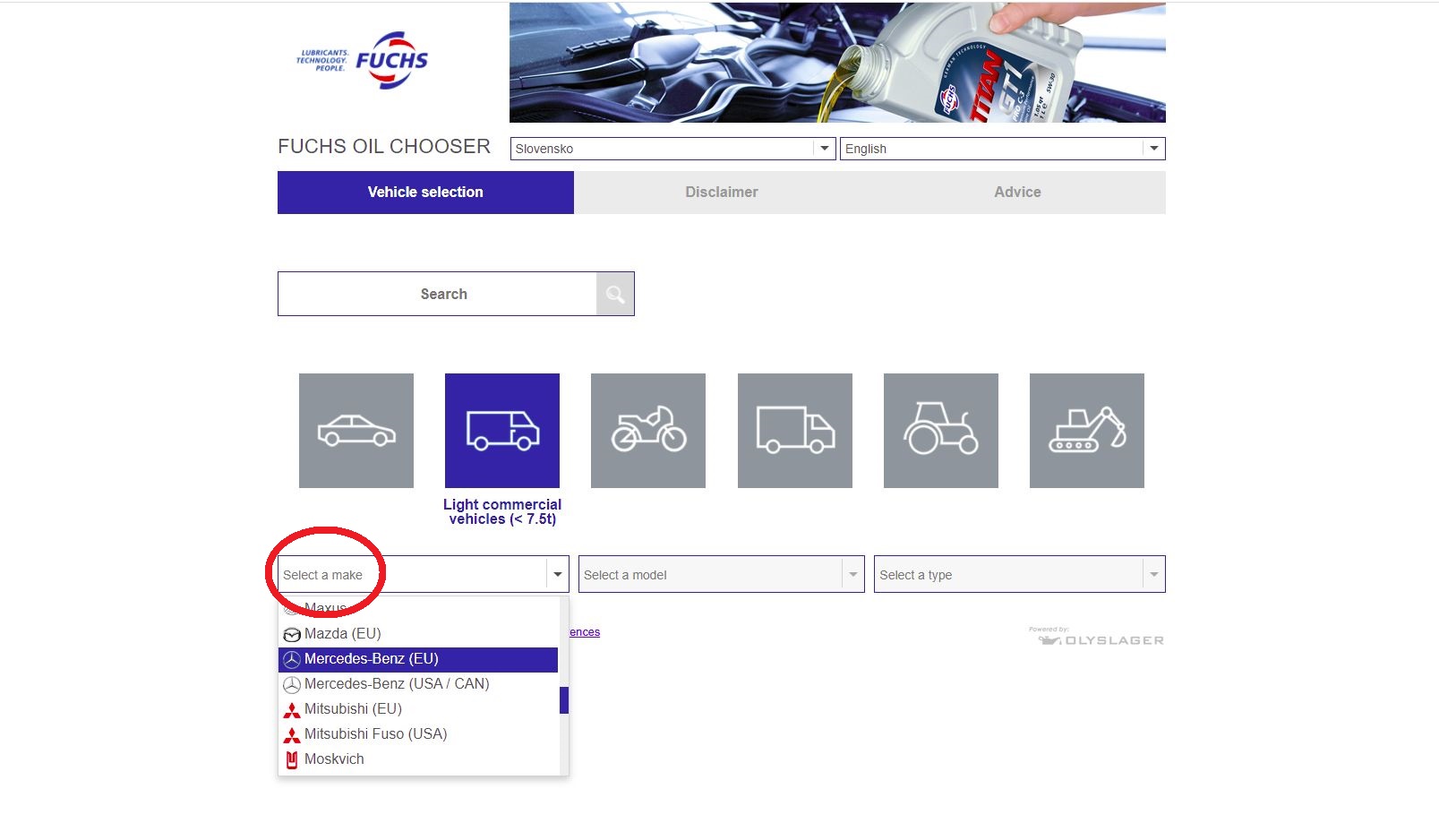
Task: Open the English language dropdown
Action: (1003, 149)
